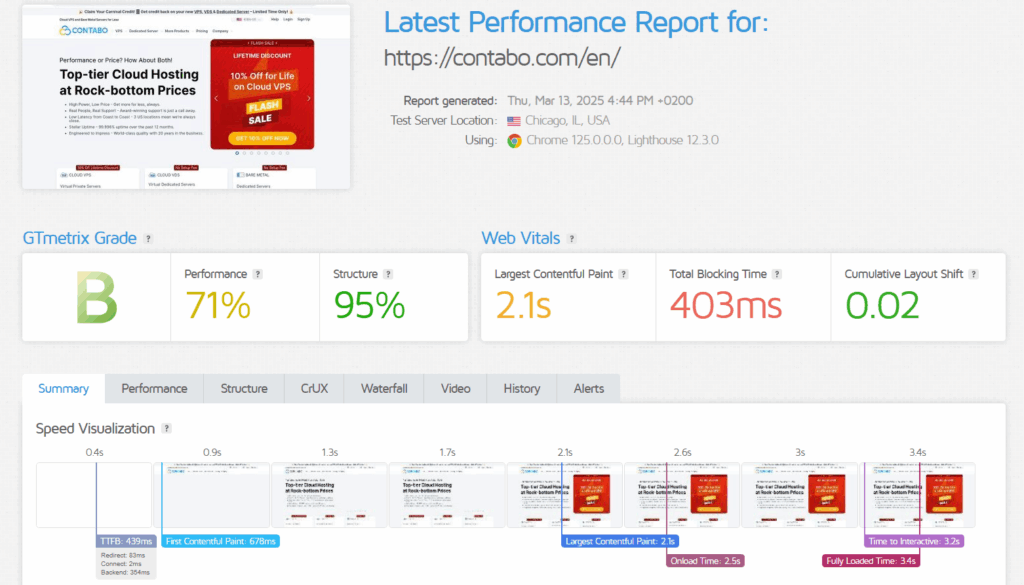Open the help icon beside GTmetrix Grade
The image size is (1024, 585).
(148, 238)
